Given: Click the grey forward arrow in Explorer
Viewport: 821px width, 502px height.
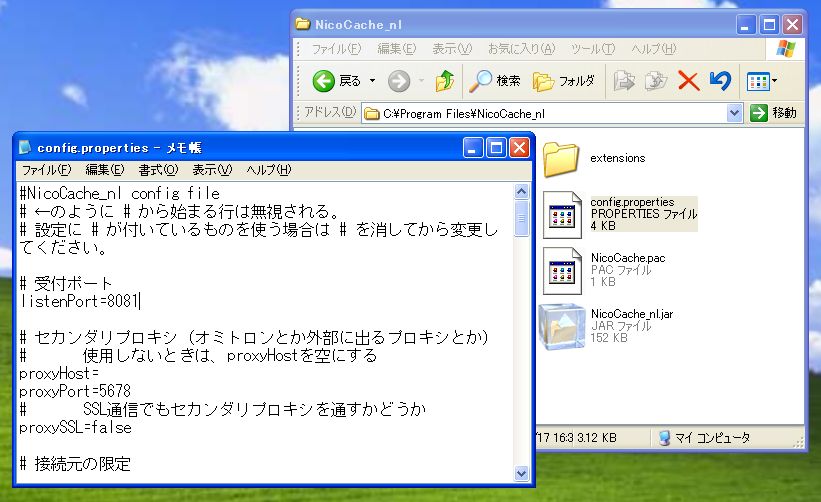Looking at the screenshot, I should pyautogui.click(x=399, y=81).
